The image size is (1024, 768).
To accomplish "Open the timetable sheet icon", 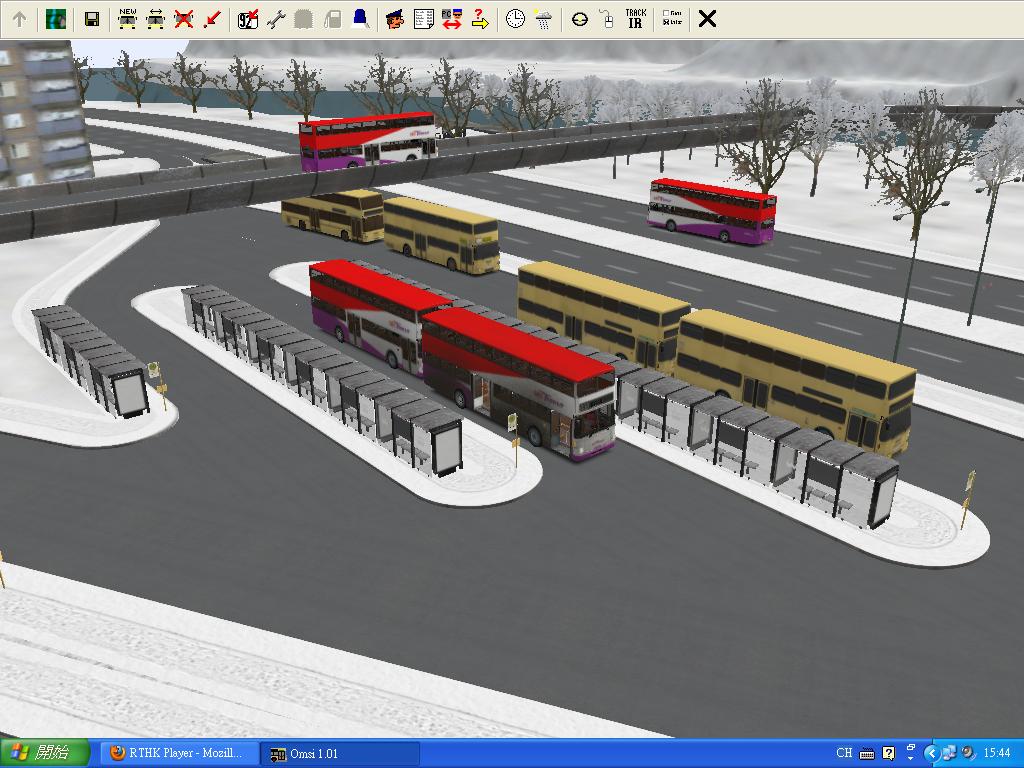I will (423, 19).
